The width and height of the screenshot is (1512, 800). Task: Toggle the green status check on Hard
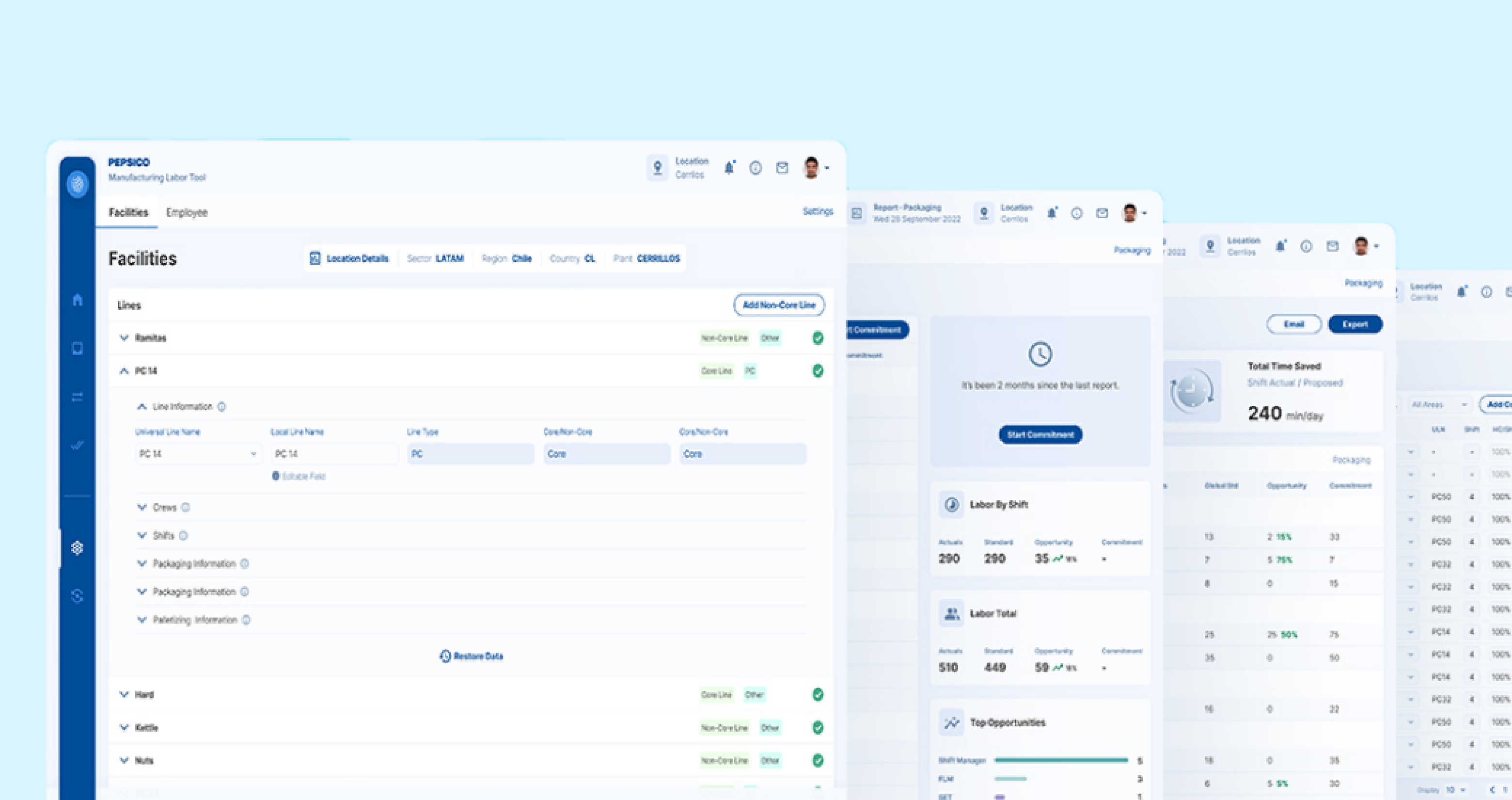pos(818,695)
